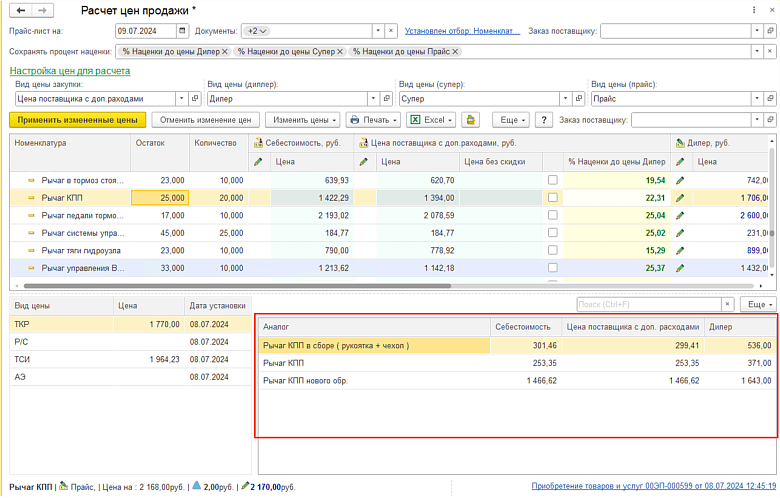Open Сохранять процент наценки dropdown arrow
The width and height of the screenshot is (780, 498).
(x=757, y=51)
